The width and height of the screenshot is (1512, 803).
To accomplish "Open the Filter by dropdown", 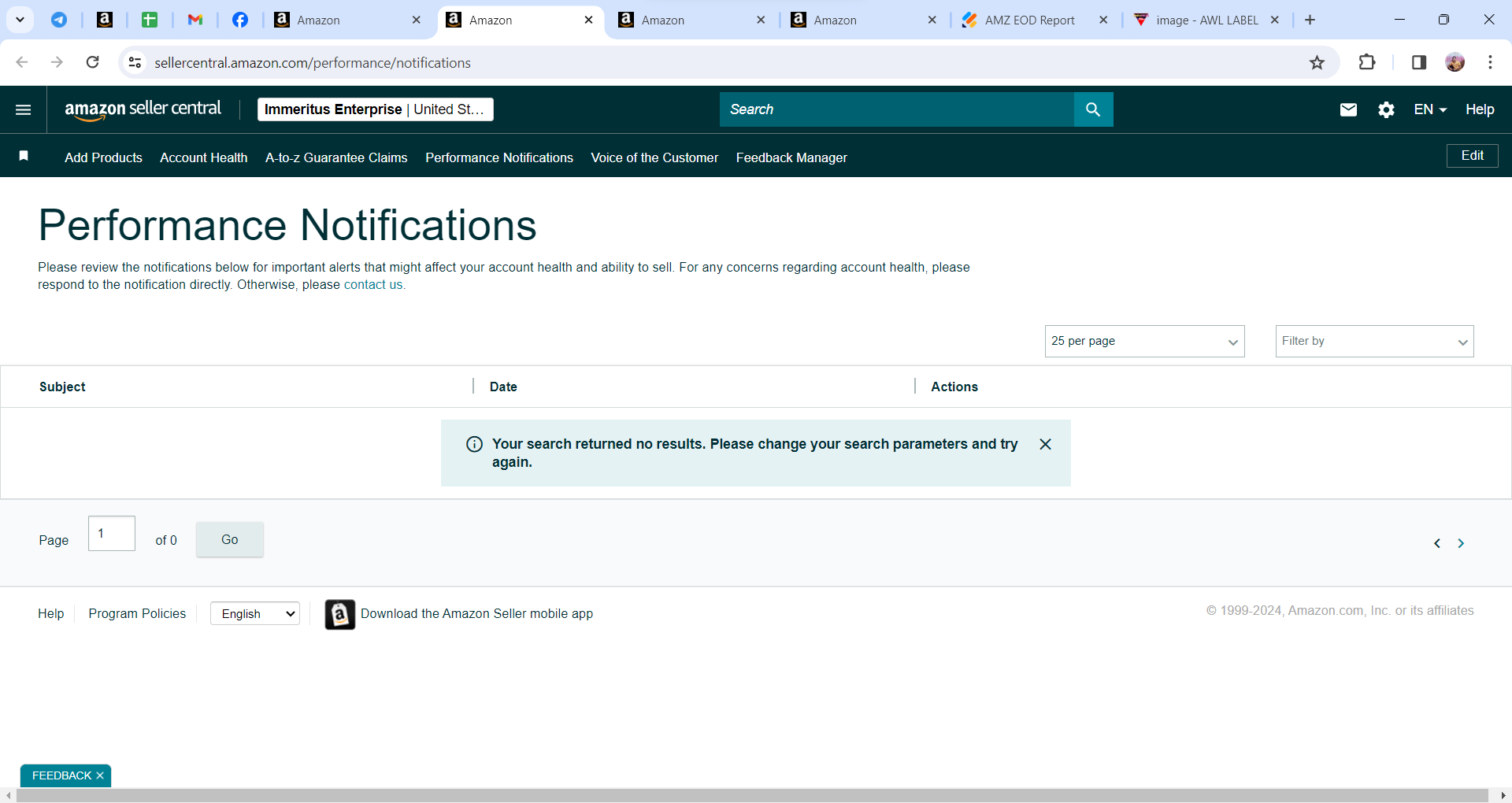I will coord(1375,341).
